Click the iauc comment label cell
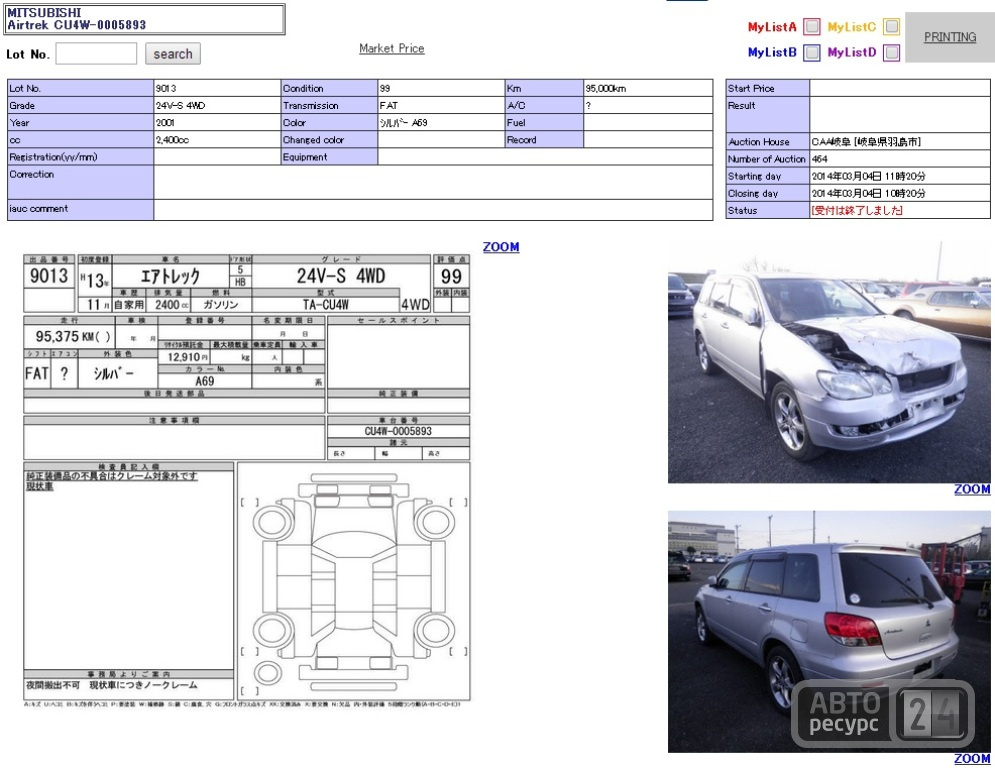 point(81,209)
